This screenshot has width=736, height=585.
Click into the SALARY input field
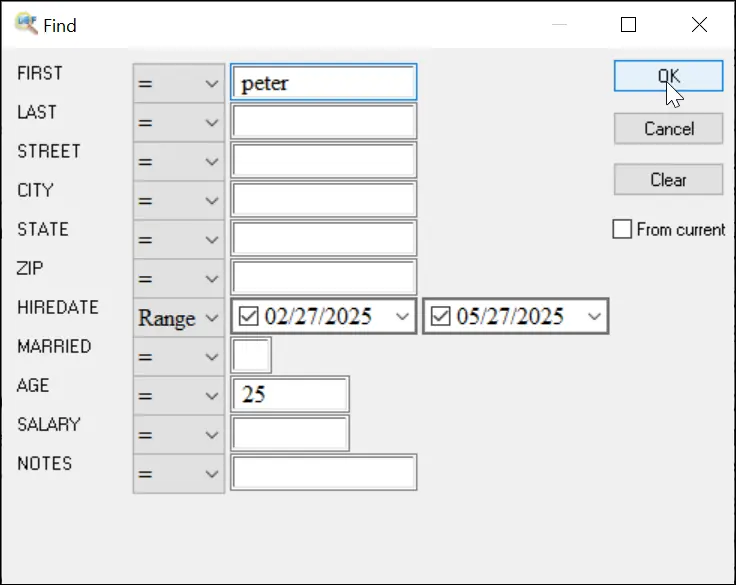pos(290,433)
